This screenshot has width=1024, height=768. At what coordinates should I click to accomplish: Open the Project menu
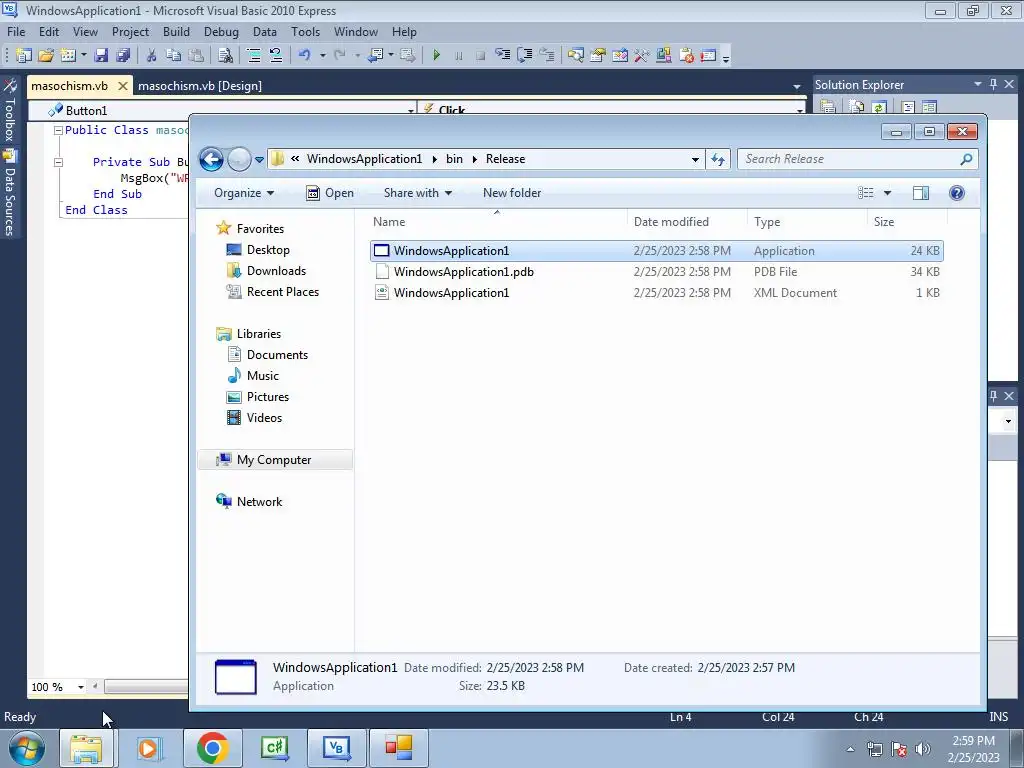pos(131,31)
